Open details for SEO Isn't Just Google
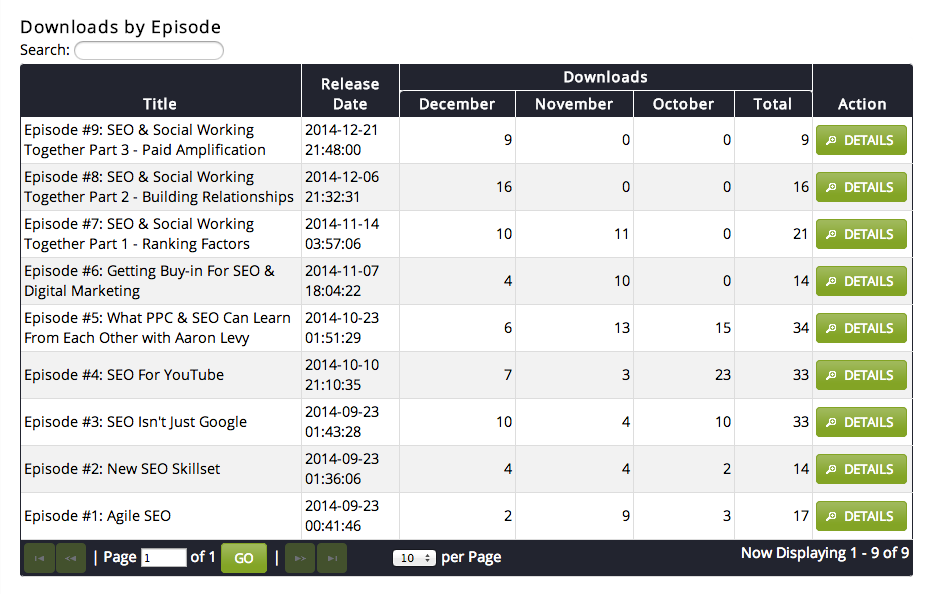The height and width of the screenshot is (594, 949). [861, 423]
